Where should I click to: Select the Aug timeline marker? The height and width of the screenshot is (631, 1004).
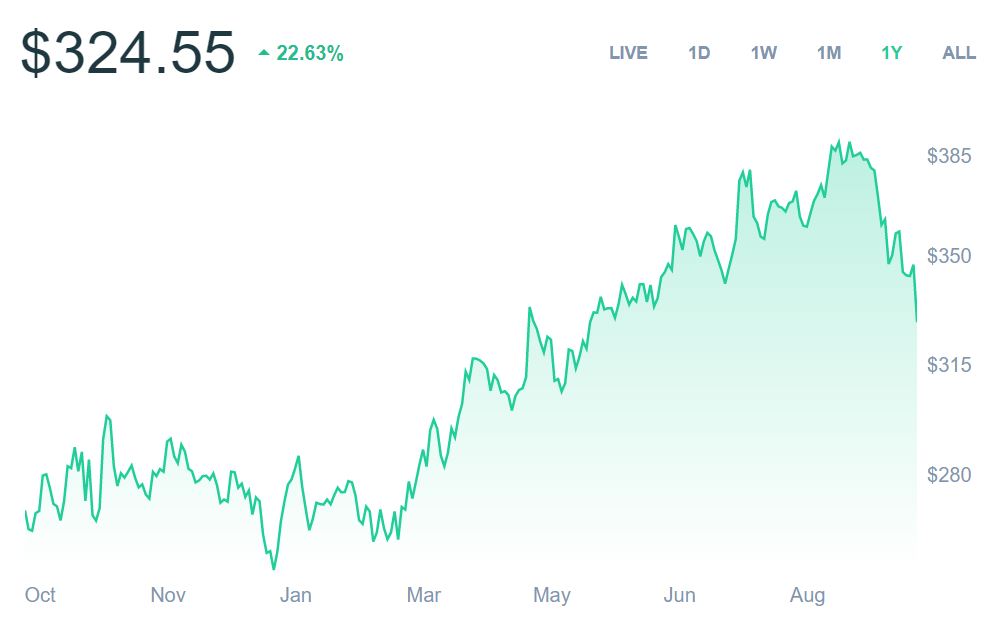click(807, 596)
